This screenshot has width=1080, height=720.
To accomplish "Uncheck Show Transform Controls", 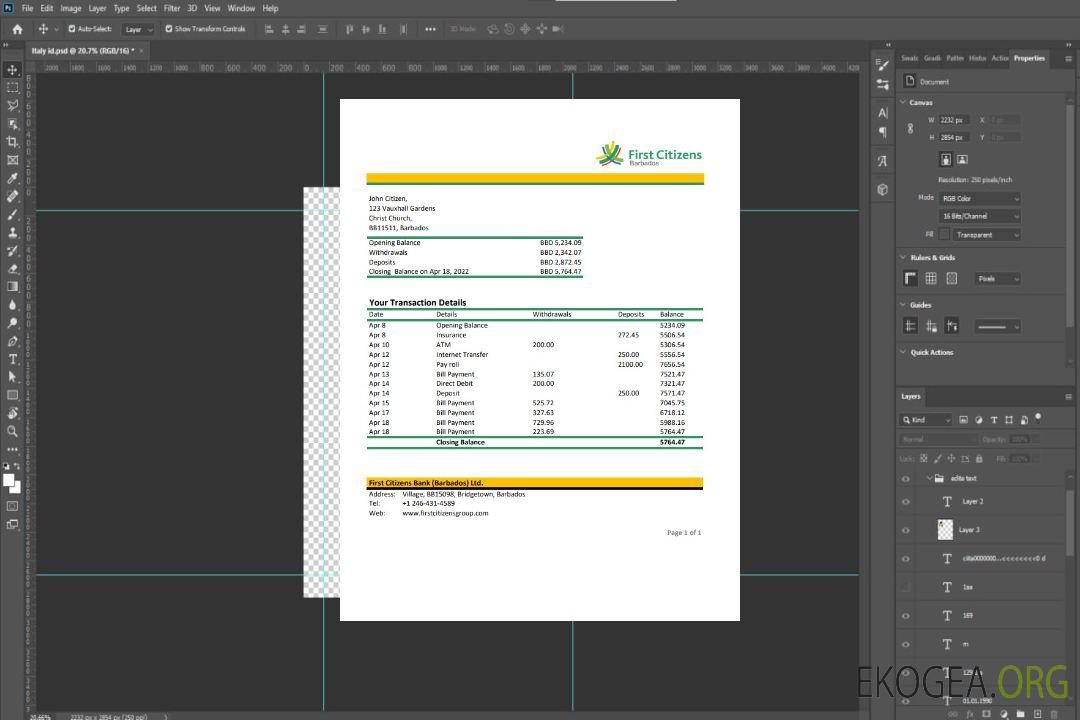I will [x=169, y=29].
